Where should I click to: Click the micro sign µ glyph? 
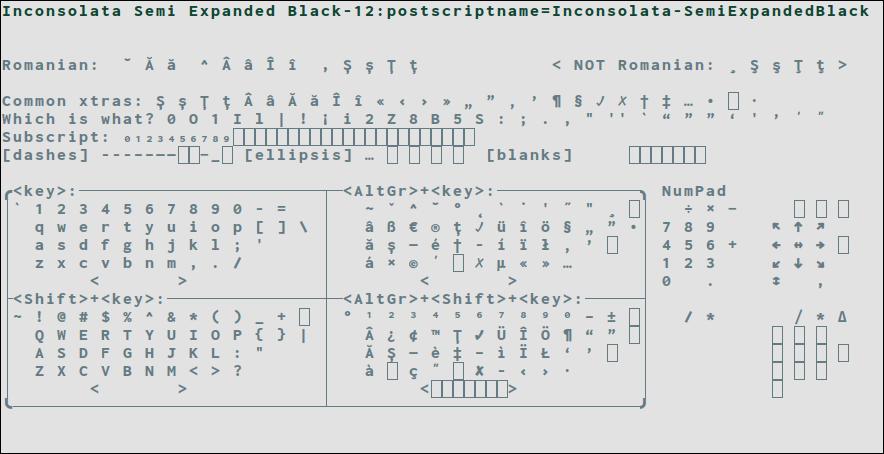click(502, 264)
